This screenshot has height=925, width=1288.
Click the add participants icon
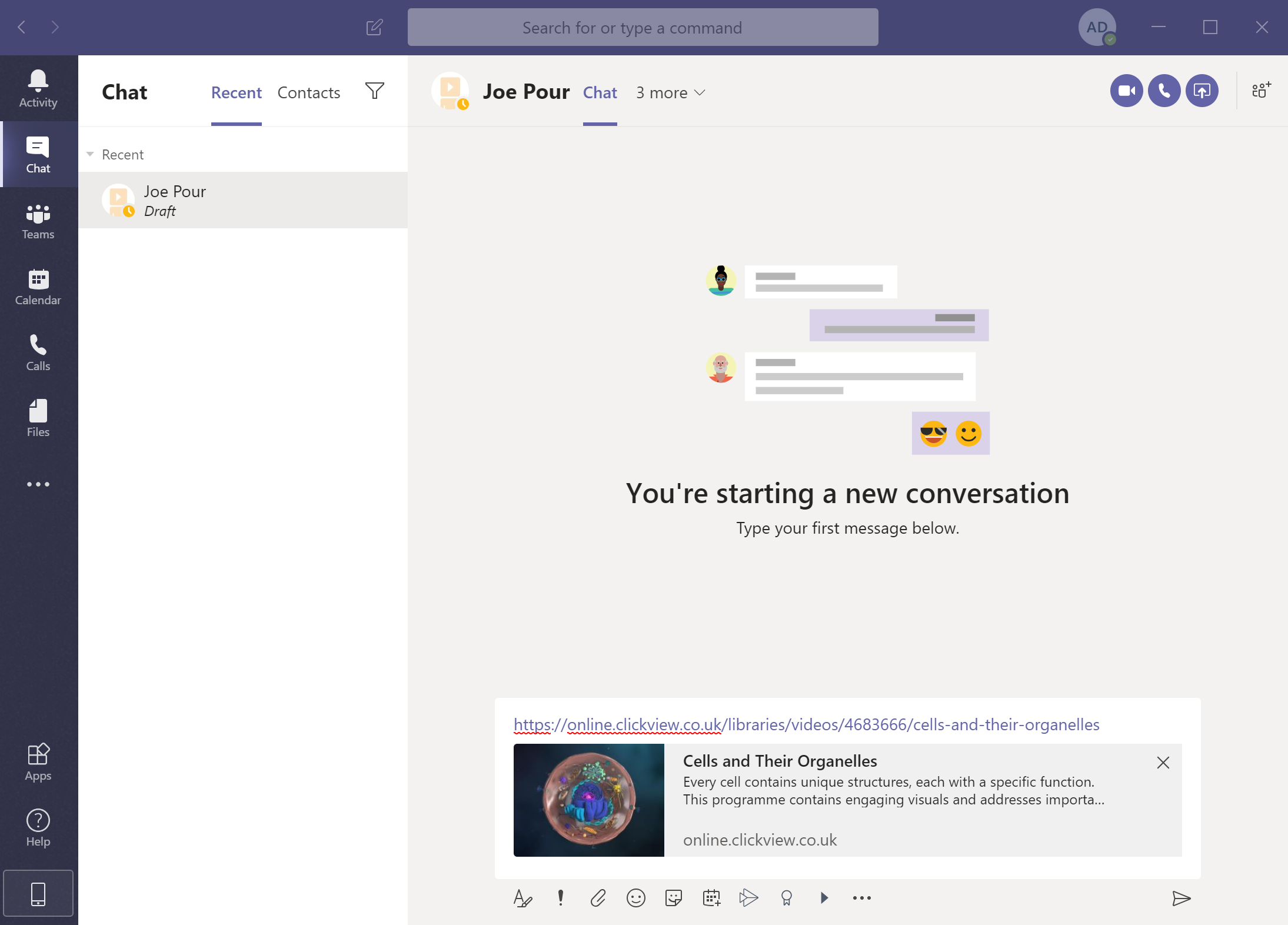pos(1261,91)
